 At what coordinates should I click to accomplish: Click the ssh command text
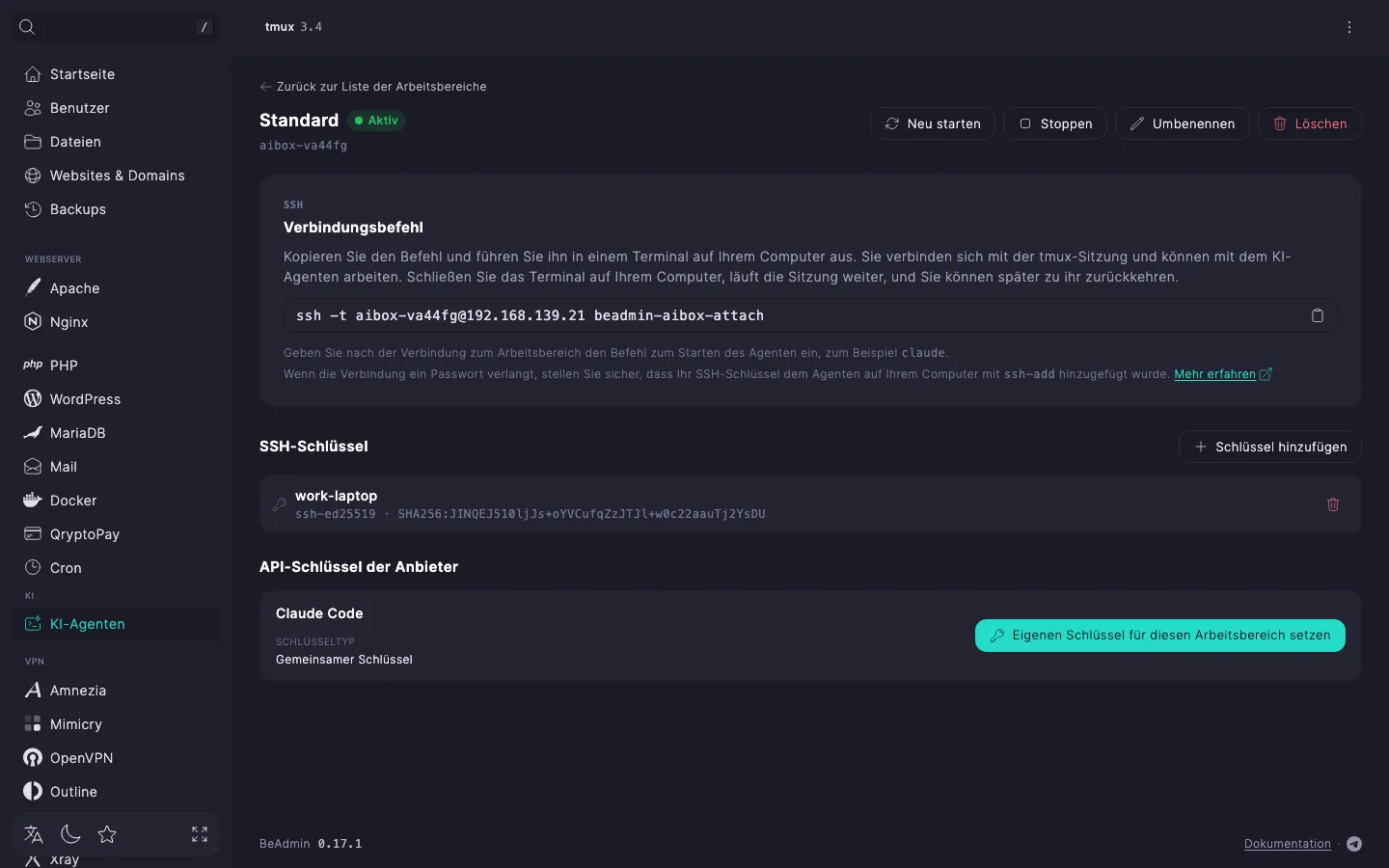[530, 315]
